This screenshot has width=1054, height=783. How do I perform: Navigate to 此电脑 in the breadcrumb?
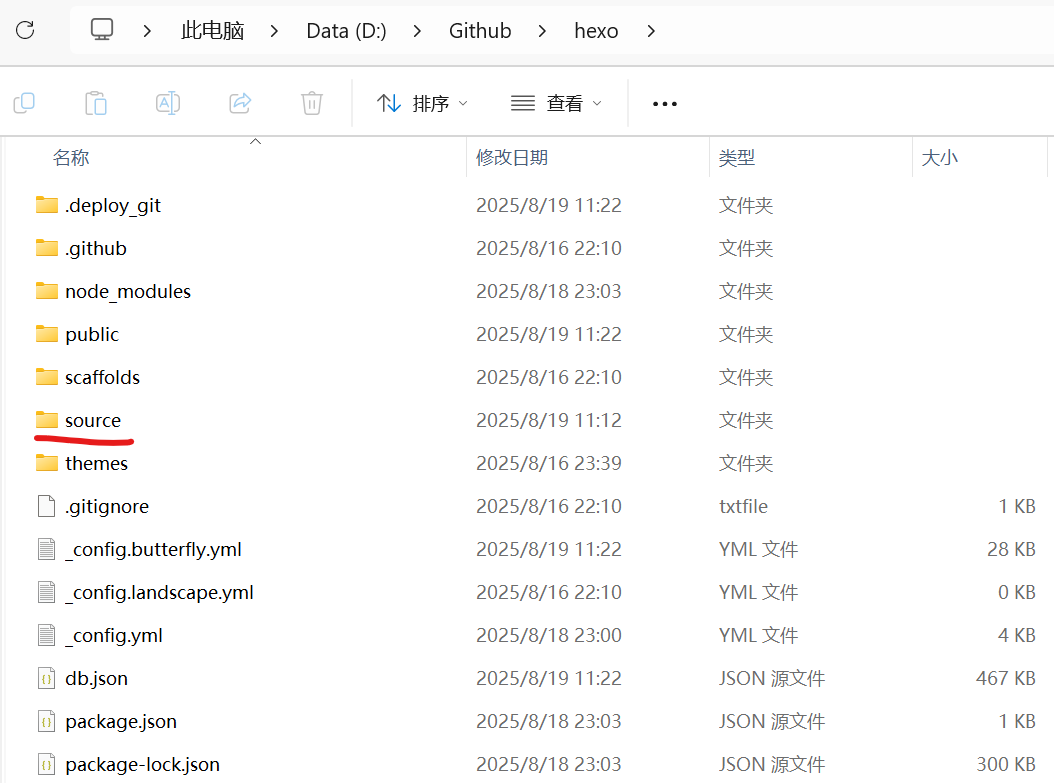[x=213, y=31]
